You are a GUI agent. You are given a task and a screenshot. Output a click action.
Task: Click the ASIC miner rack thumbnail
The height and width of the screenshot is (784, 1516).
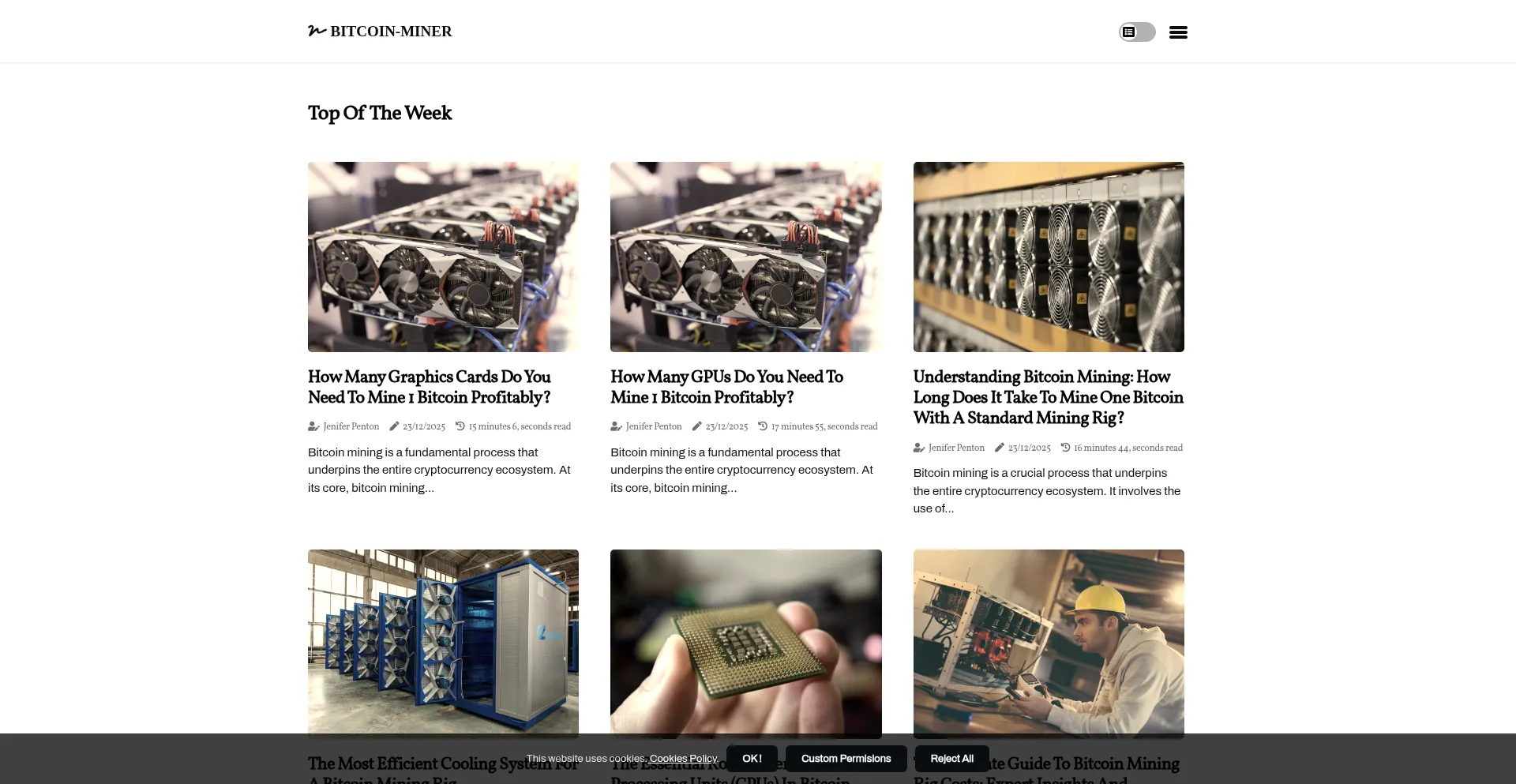click(1049, 257)
